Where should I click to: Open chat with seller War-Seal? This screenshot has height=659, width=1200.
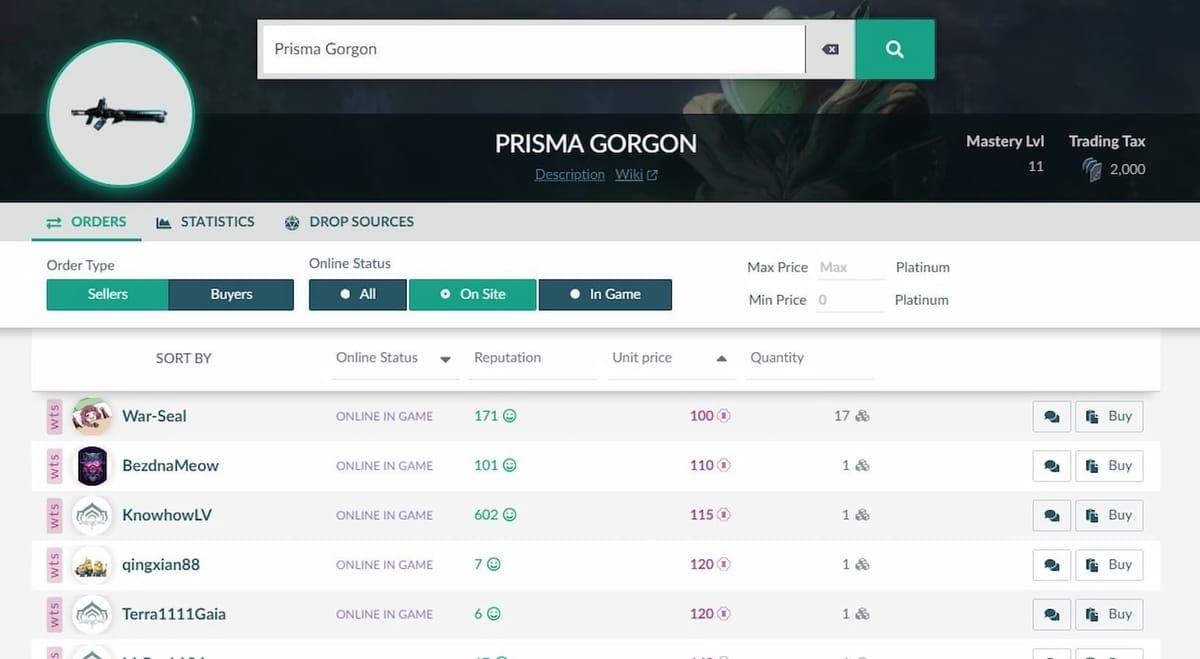pos(1051,416)
